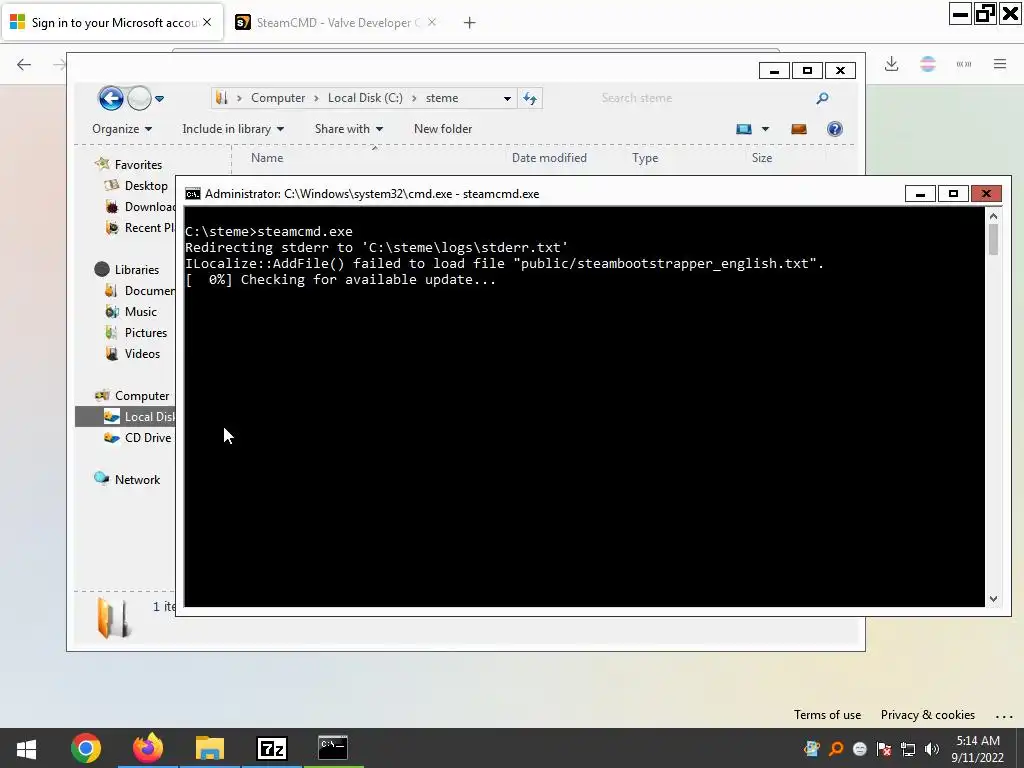Select CD Drive in the navigation pane
Viewport: 1024px width, 768px height.
[x=148, y=438]
